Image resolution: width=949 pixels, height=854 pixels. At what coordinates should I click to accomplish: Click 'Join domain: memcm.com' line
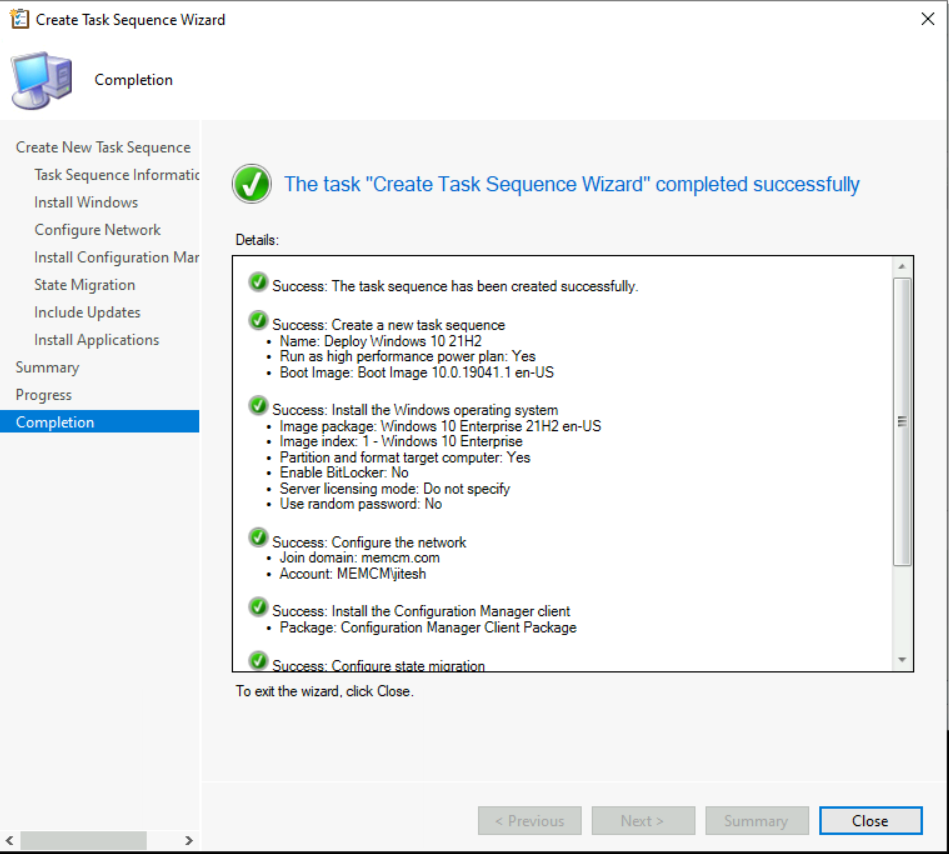click(x=360, y=558)
